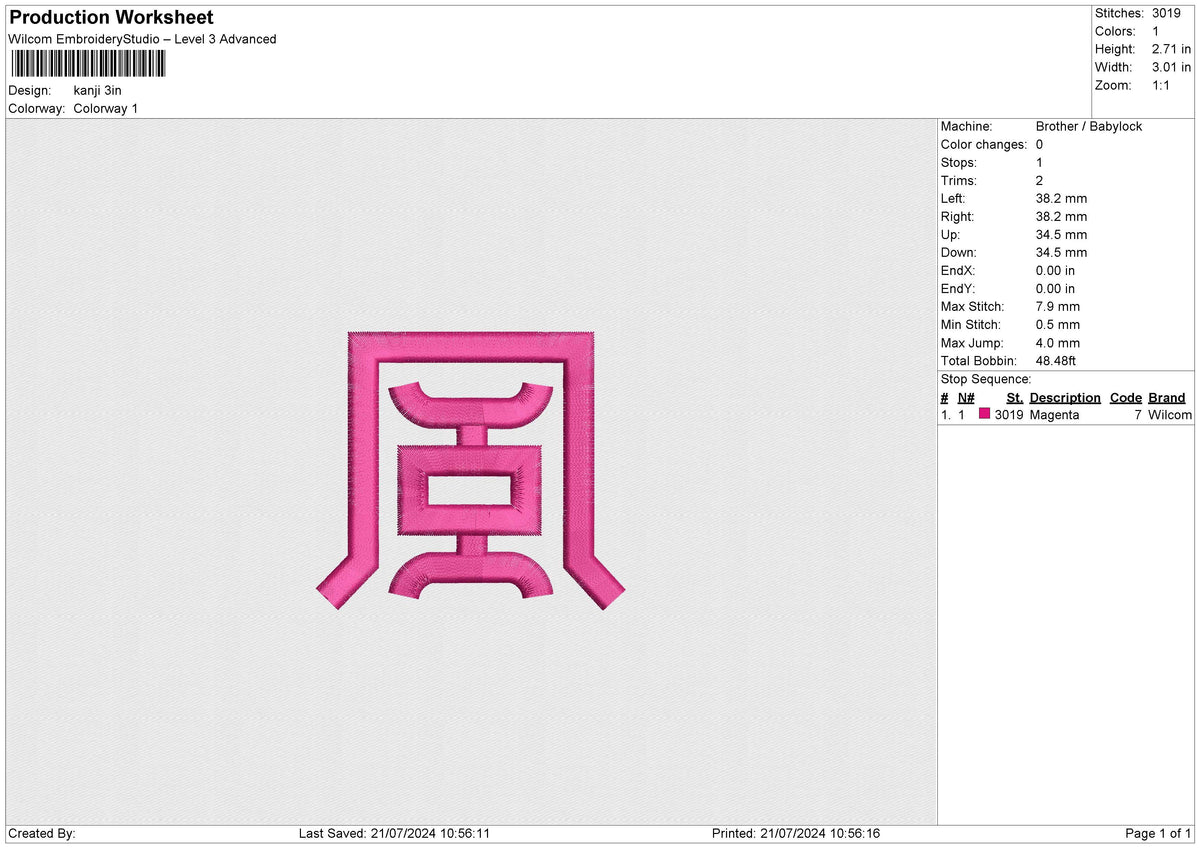1200x848 pixels.
Task: Click the Machine value Brother / Babylock
Action: [1089, 127]
